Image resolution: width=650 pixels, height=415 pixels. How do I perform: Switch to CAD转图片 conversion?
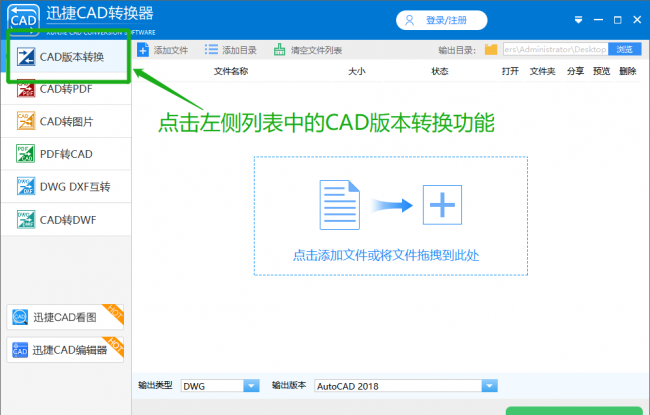[x=66, y=121]
